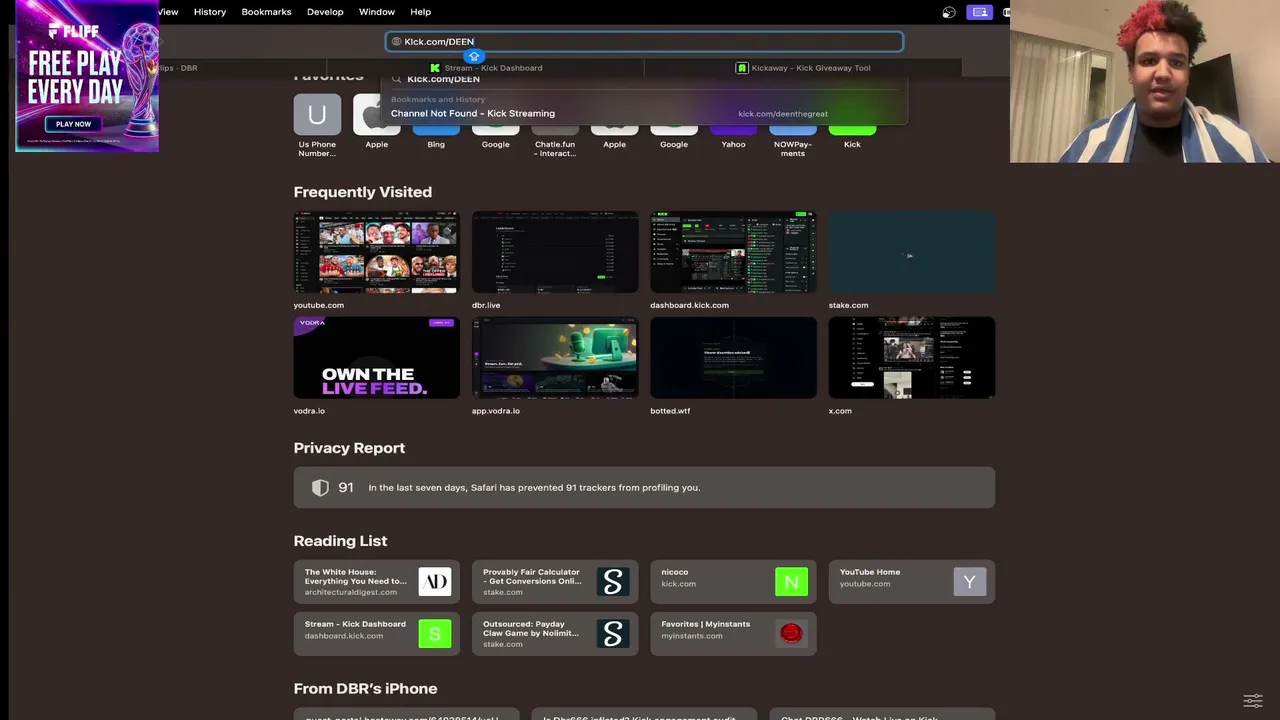Open the Privacy Report trackers summary

[644, 488]
